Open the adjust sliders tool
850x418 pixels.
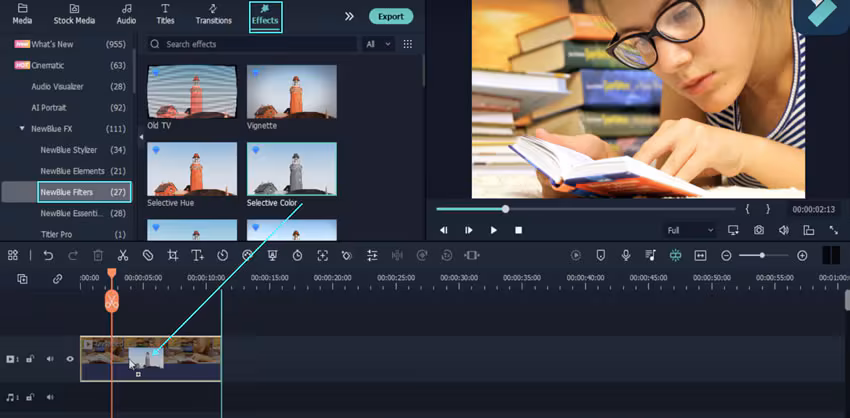[x=372, y=255]
